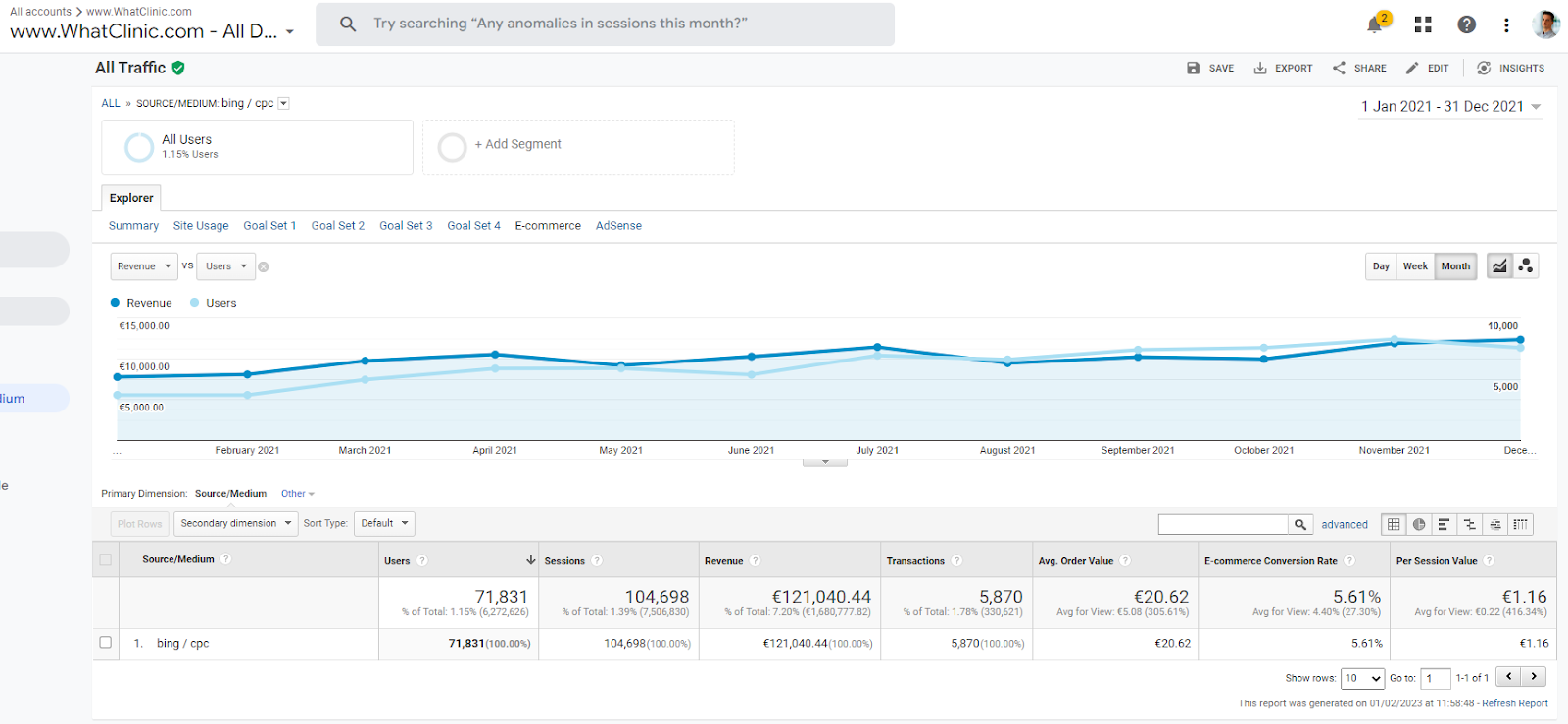Switch to line chart view

click(x=1499, y=265)
